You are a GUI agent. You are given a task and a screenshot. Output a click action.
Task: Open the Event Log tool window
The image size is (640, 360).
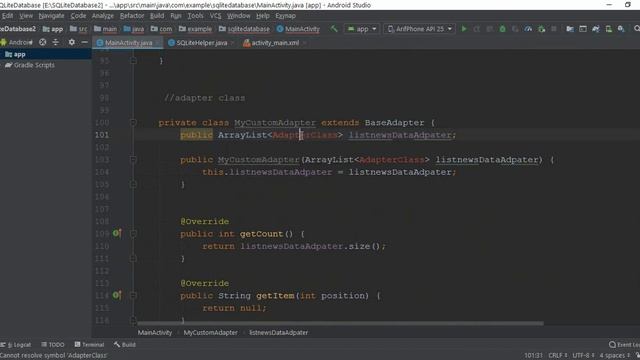(624, 344)
